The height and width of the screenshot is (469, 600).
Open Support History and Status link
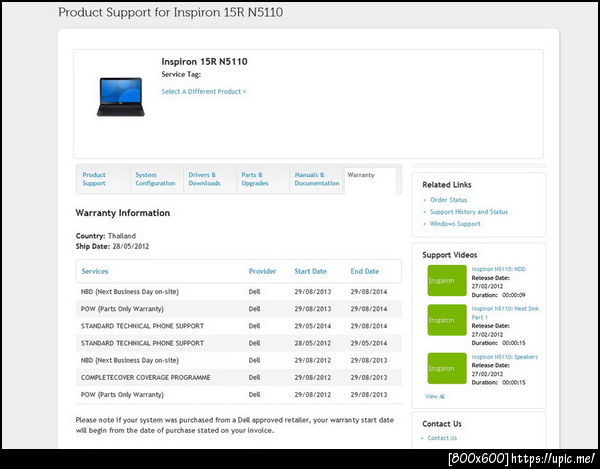click(x=469, y=212)
